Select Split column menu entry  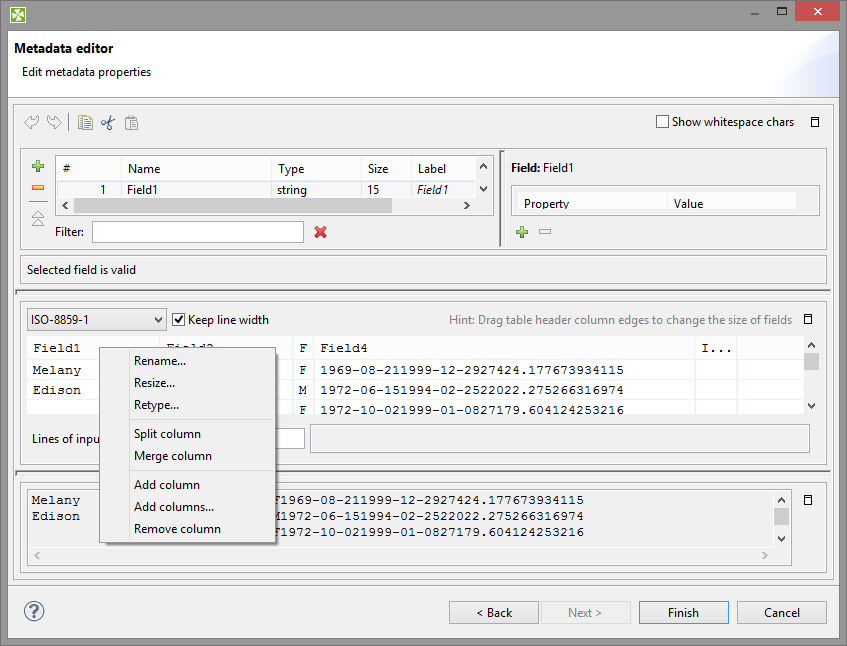167,434
